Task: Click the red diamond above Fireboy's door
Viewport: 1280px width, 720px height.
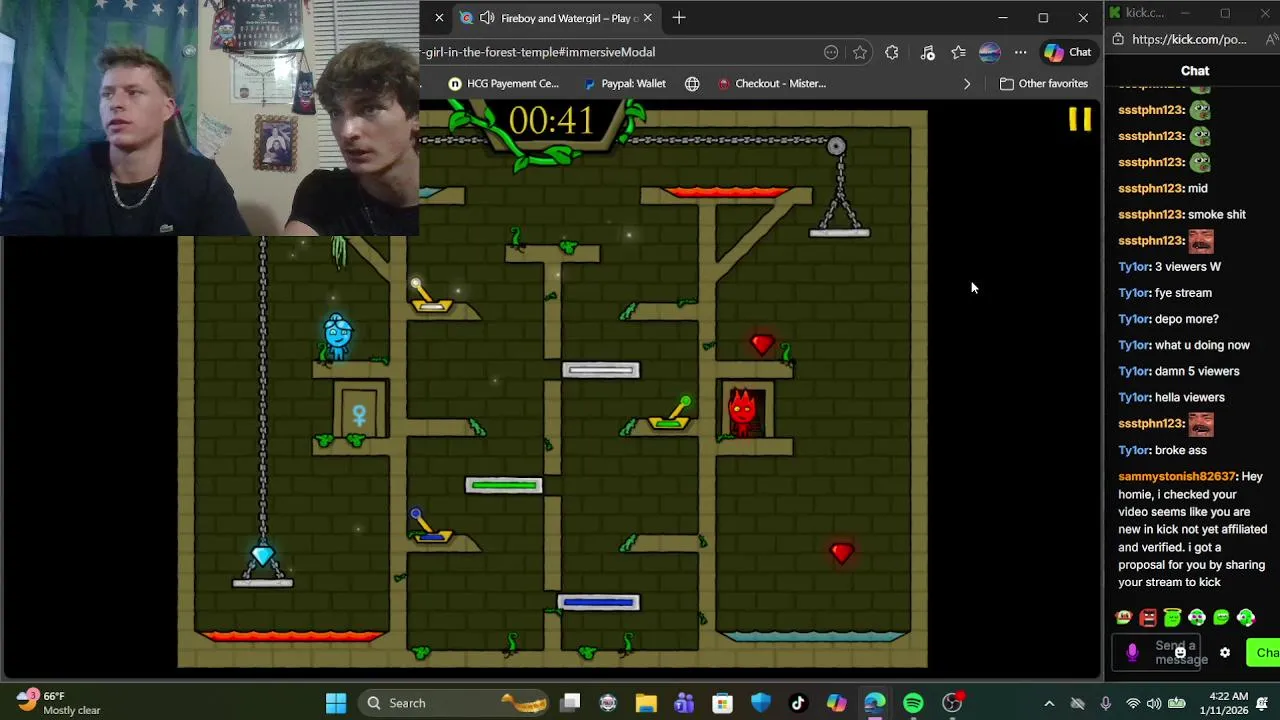Action: point(762,345)
